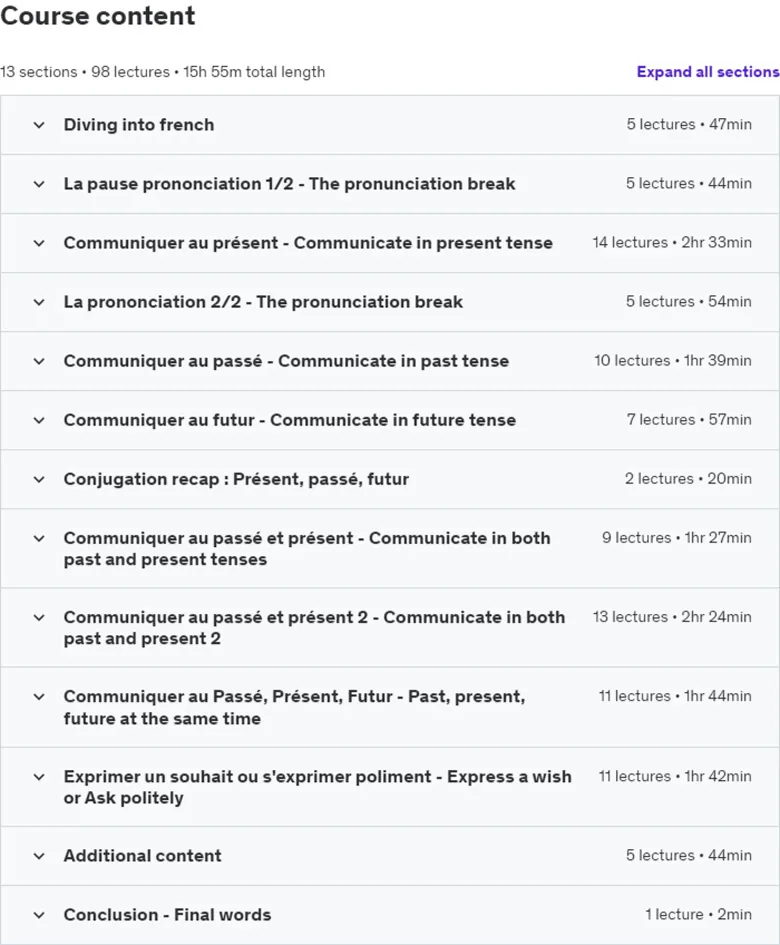Expand the Diving into french section chevron

[39, 125]
